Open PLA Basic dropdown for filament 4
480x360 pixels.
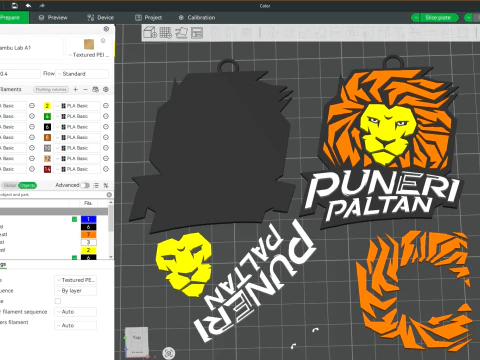[77, 116]
